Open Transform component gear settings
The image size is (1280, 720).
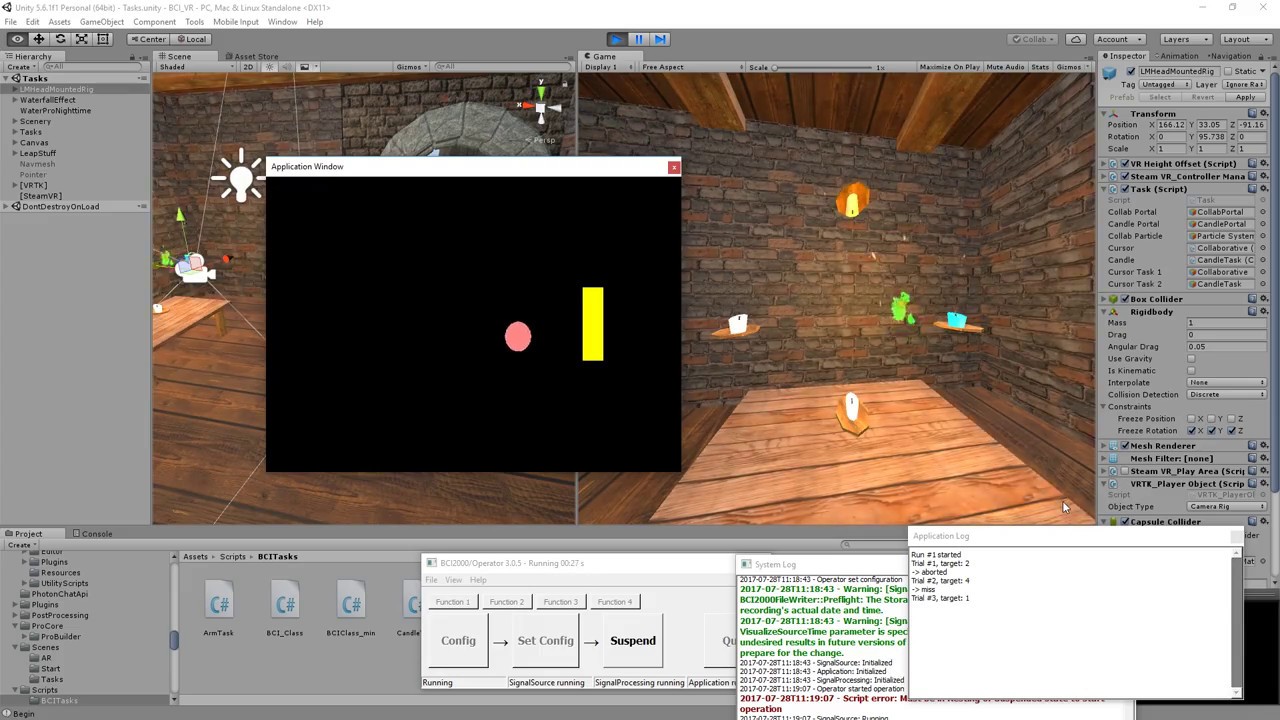click(x=1264, y=113)
